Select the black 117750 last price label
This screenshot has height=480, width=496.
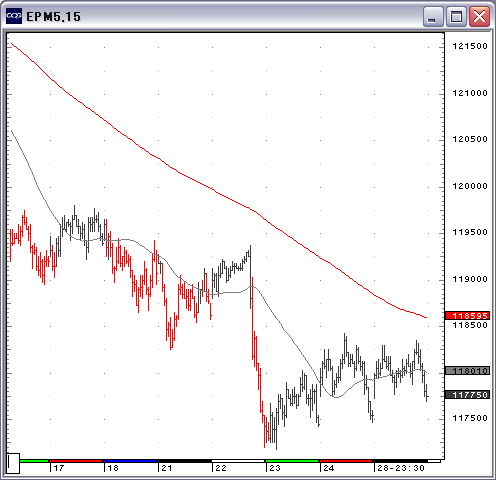[x=468, y=395]
